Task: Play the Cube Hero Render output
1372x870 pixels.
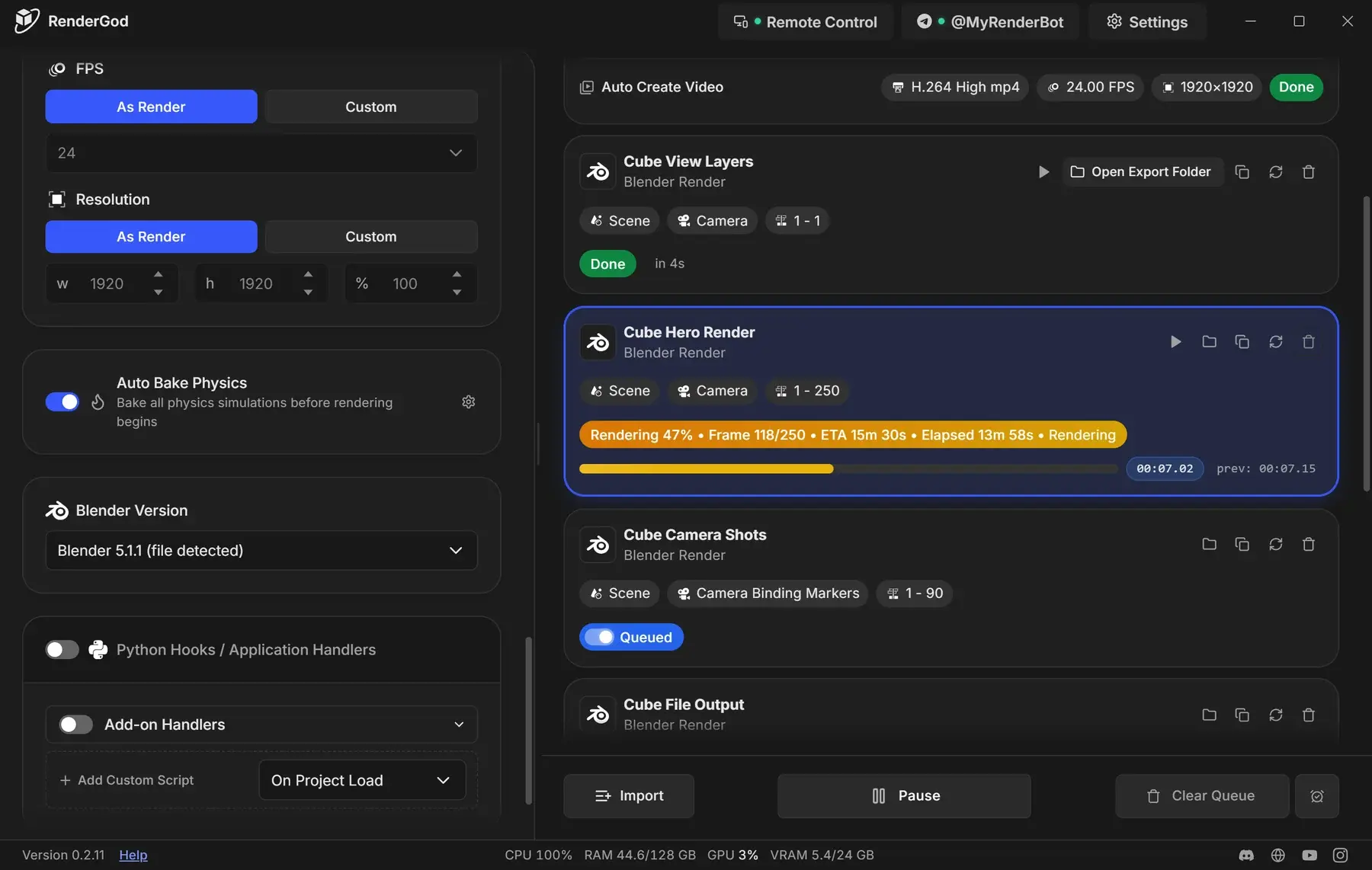Action: coord(1175,342)
